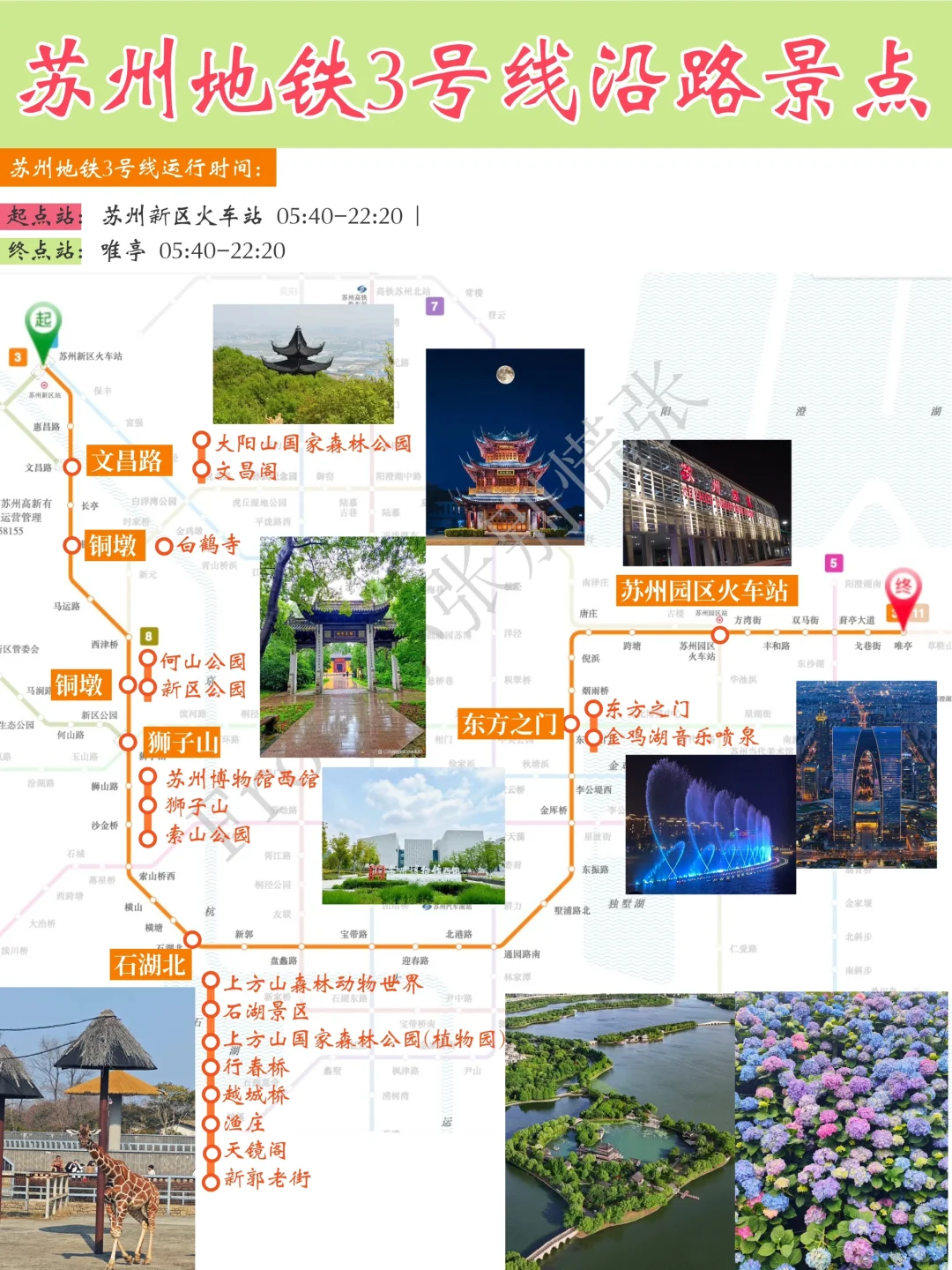
Task: Open the giraffe zoo photo
Action: tap(97, 1129)
